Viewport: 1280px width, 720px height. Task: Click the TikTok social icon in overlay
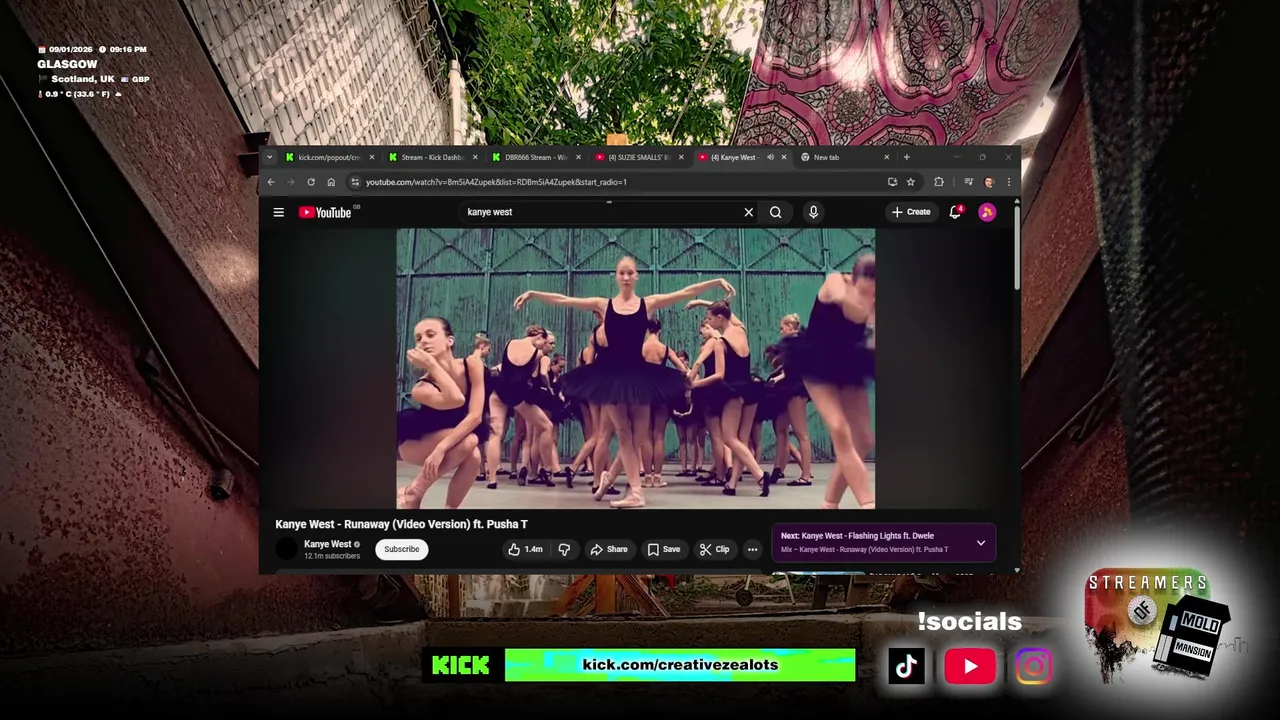907,667
